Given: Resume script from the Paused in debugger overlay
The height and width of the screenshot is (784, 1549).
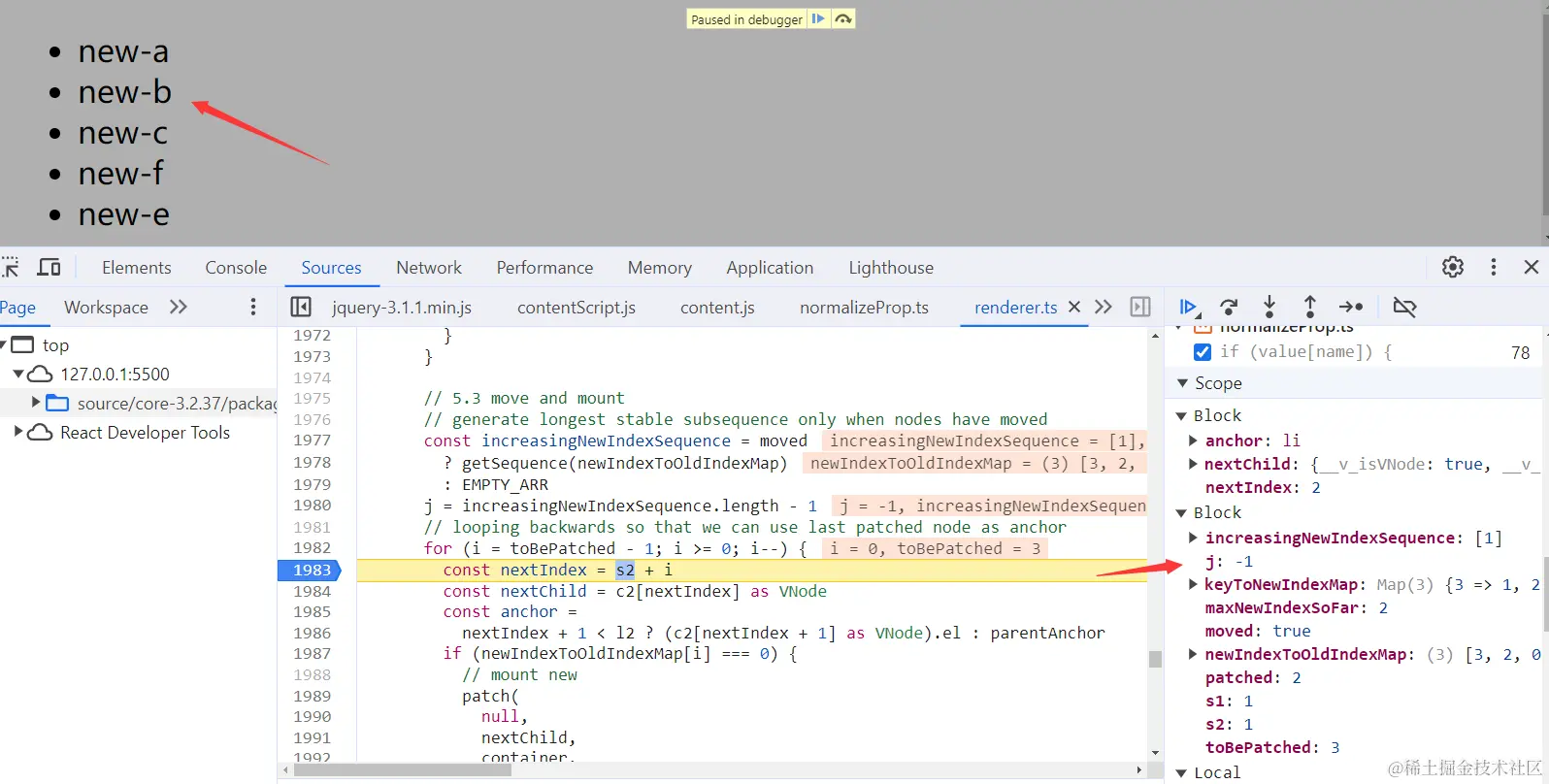Looking at the screenshot, I should [x=818, y=18].
